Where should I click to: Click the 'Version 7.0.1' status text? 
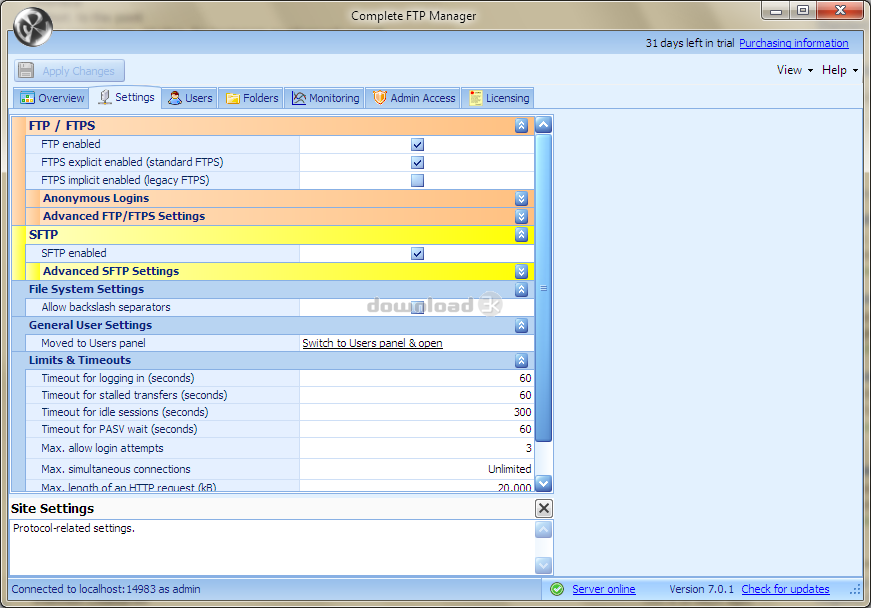tap(701, 589)
